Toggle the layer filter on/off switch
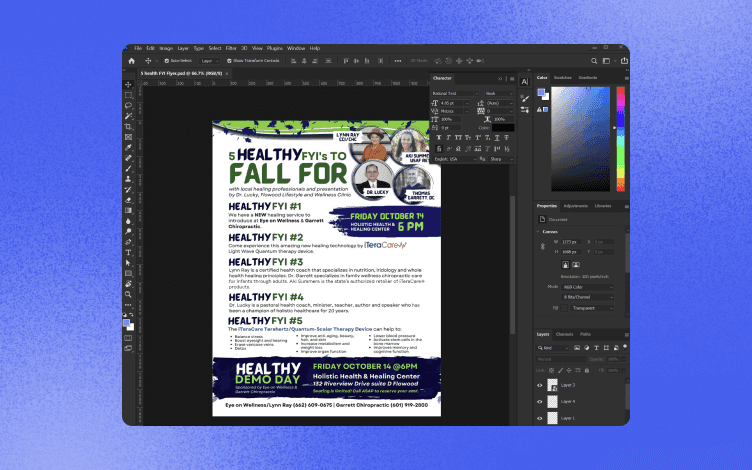The image size is (752, 470). [625, 346]
